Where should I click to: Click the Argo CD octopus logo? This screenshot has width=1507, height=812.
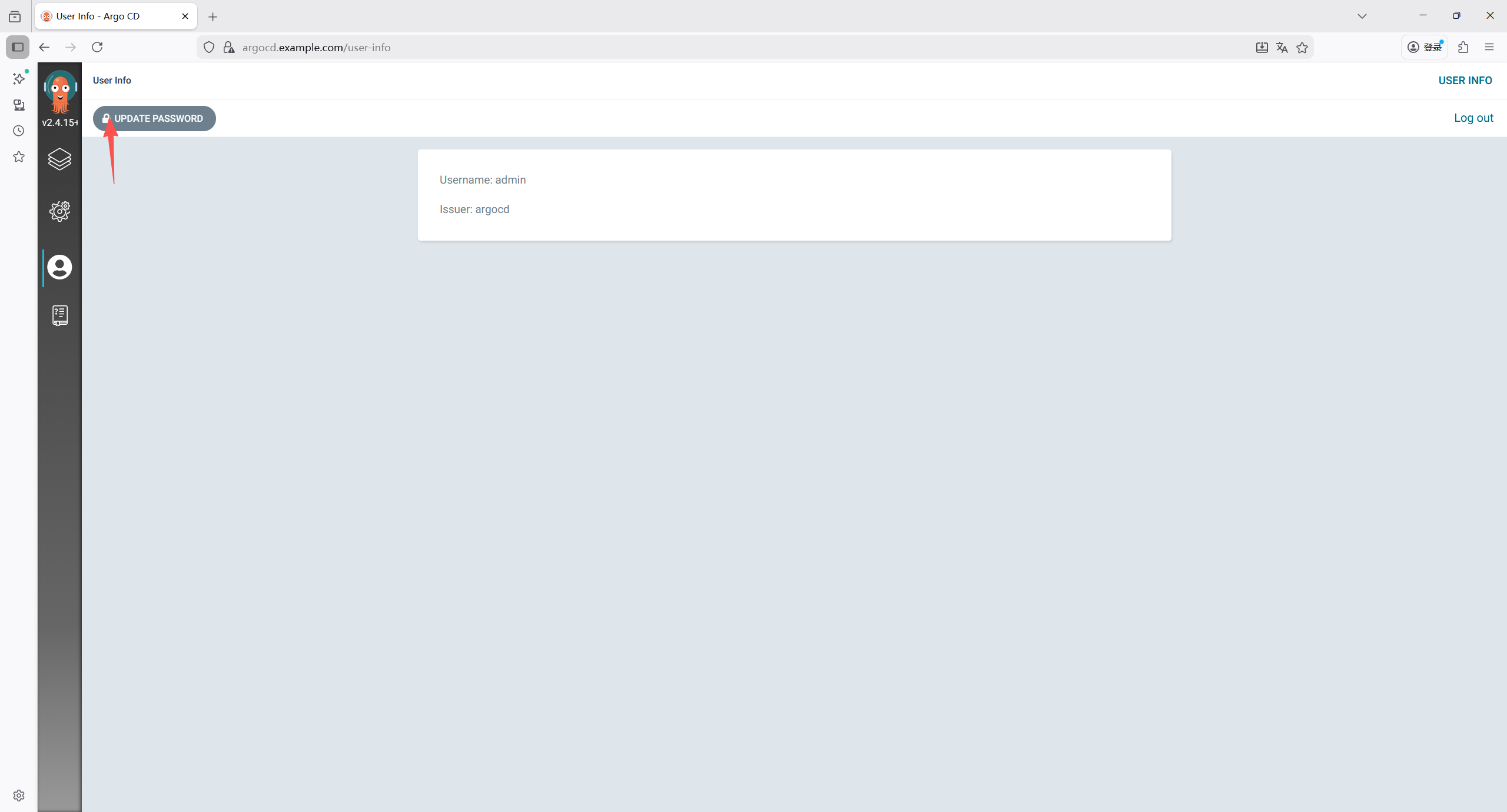(x=60, y=92)
